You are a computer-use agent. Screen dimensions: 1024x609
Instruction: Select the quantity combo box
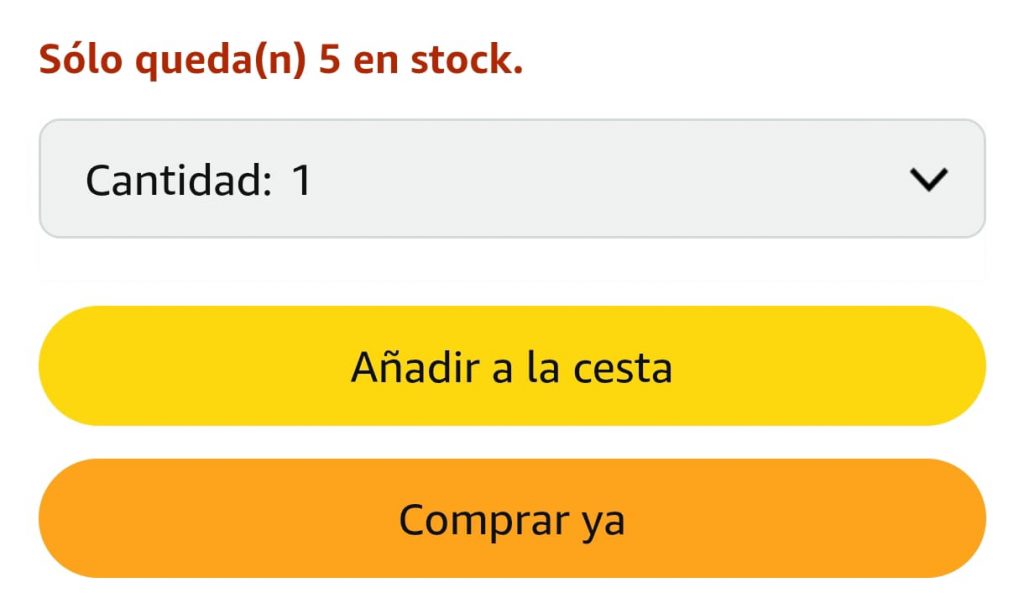511,179
